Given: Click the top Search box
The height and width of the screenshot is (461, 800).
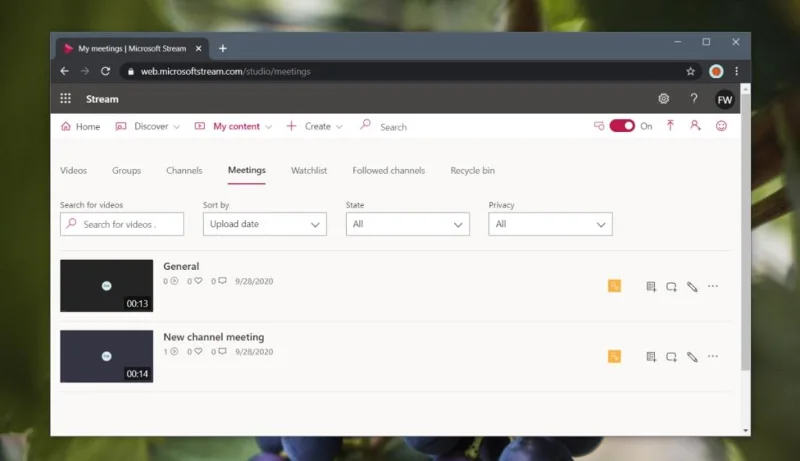Looking at the screenshot, I should click(x=393, y=126).
